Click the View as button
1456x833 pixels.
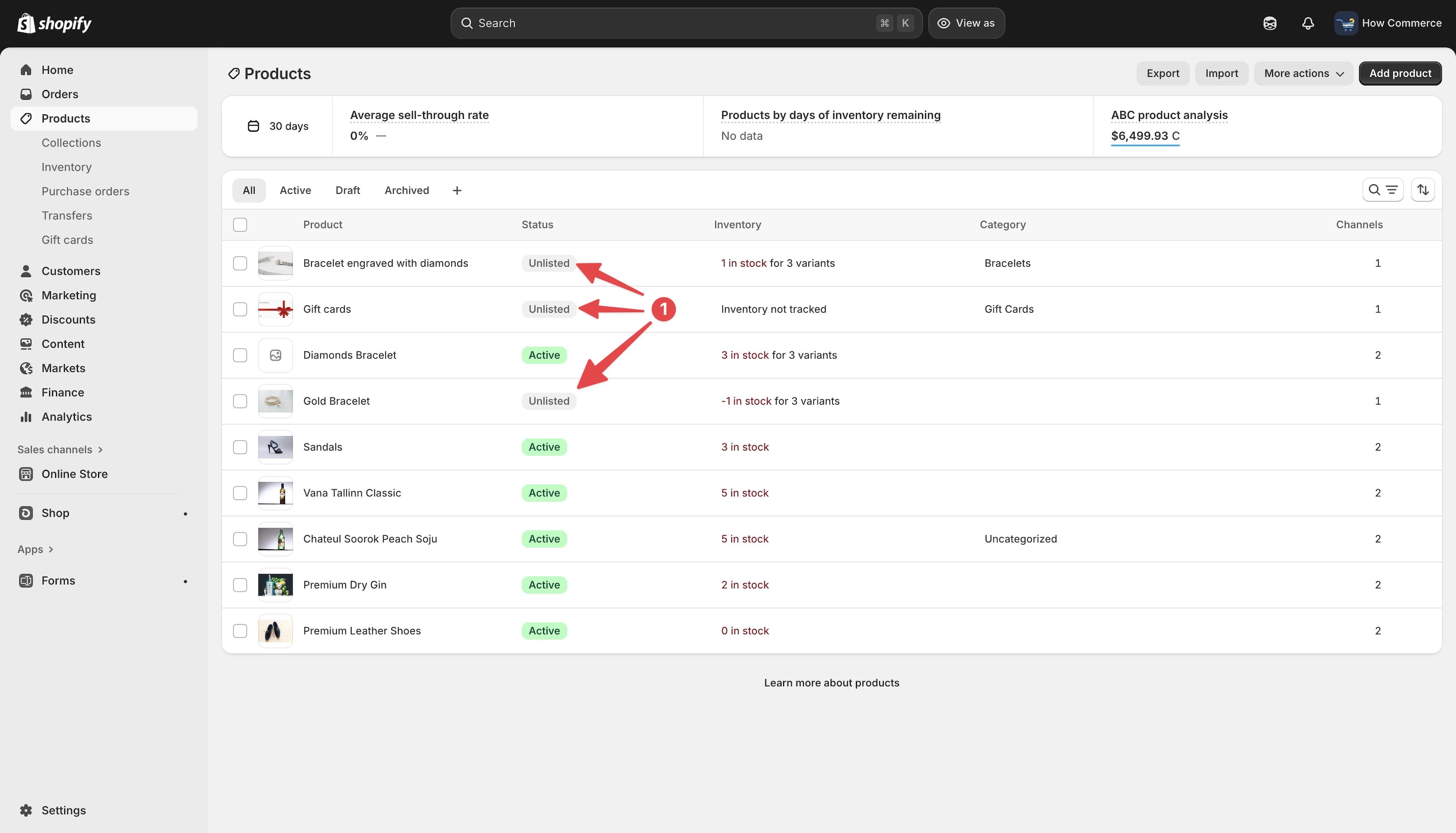pos(967,23)
